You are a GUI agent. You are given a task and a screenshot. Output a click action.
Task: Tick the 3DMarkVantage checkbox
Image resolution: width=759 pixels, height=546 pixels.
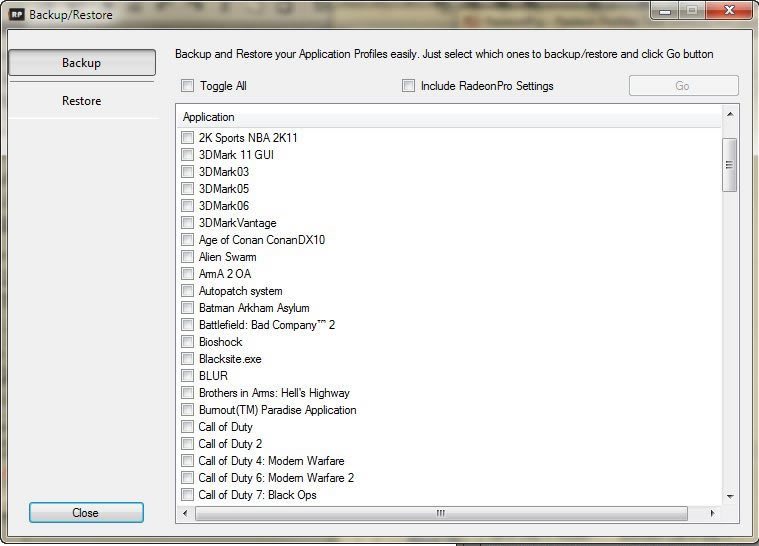187,223
